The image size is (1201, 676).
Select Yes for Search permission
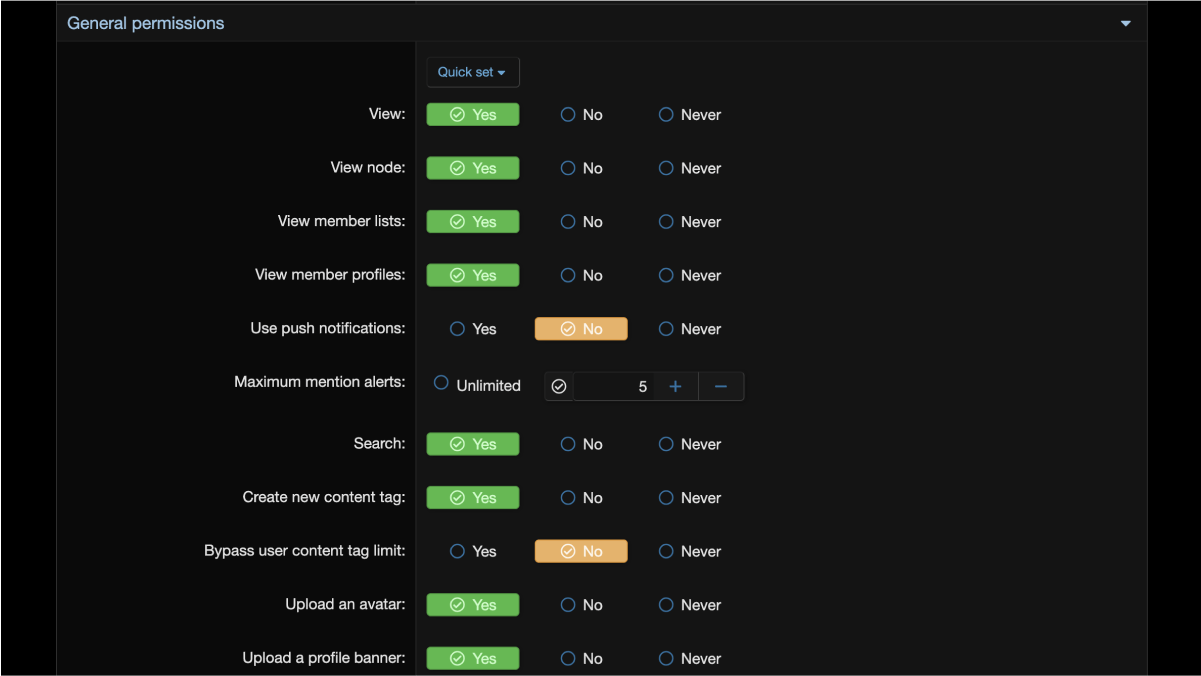click(x=473, y=444)
